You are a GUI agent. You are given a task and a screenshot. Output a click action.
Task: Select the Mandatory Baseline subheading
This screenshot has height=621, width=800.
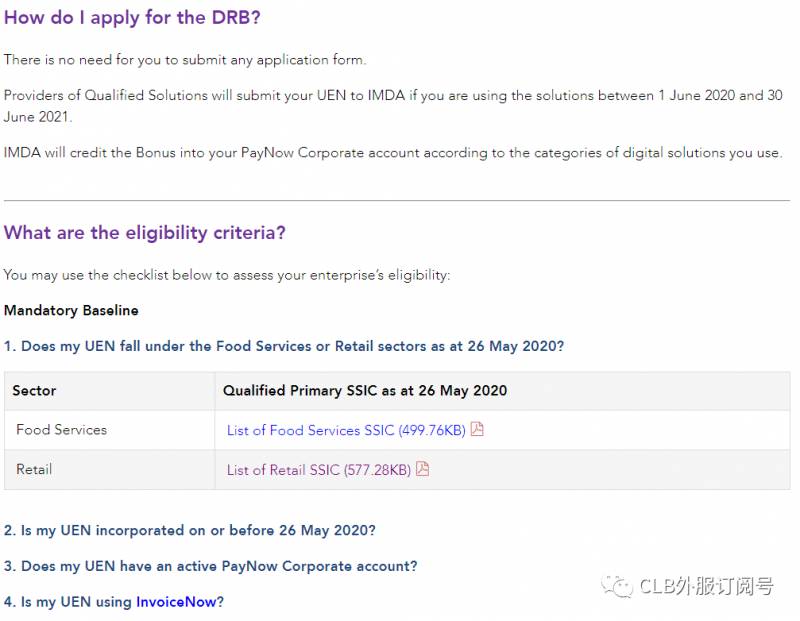(x=71, y=311)
